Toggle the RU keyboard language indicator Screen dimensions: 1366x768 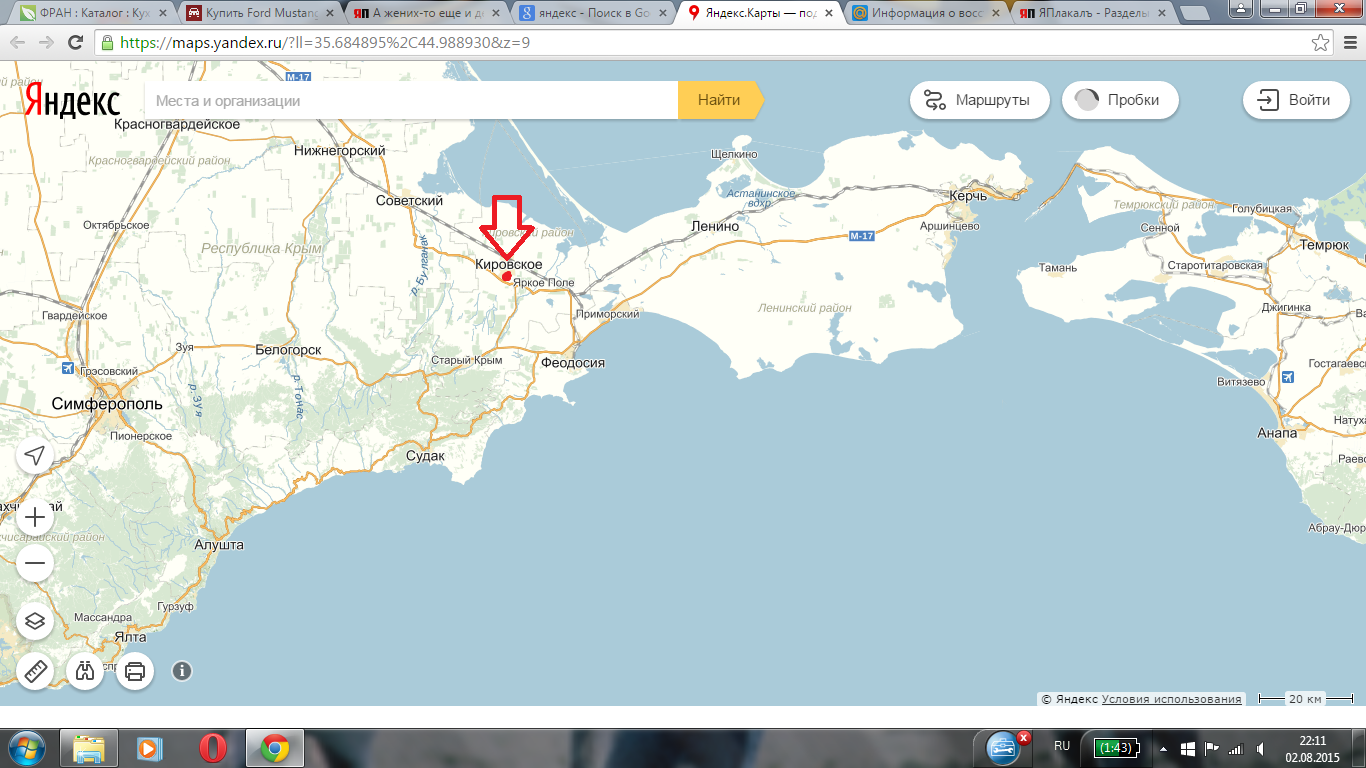(1061, 746)
